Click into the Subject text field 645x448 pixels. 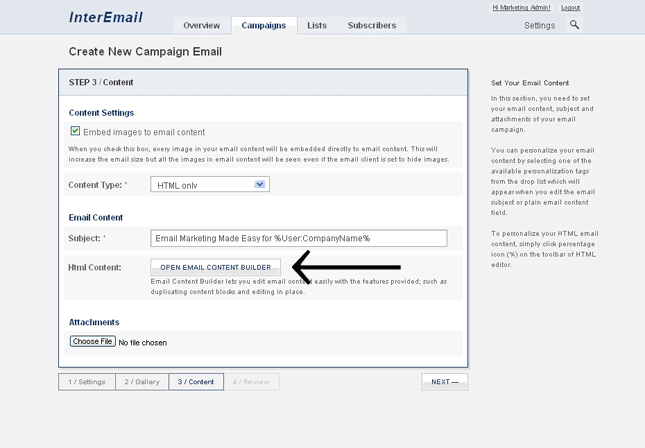299,238
